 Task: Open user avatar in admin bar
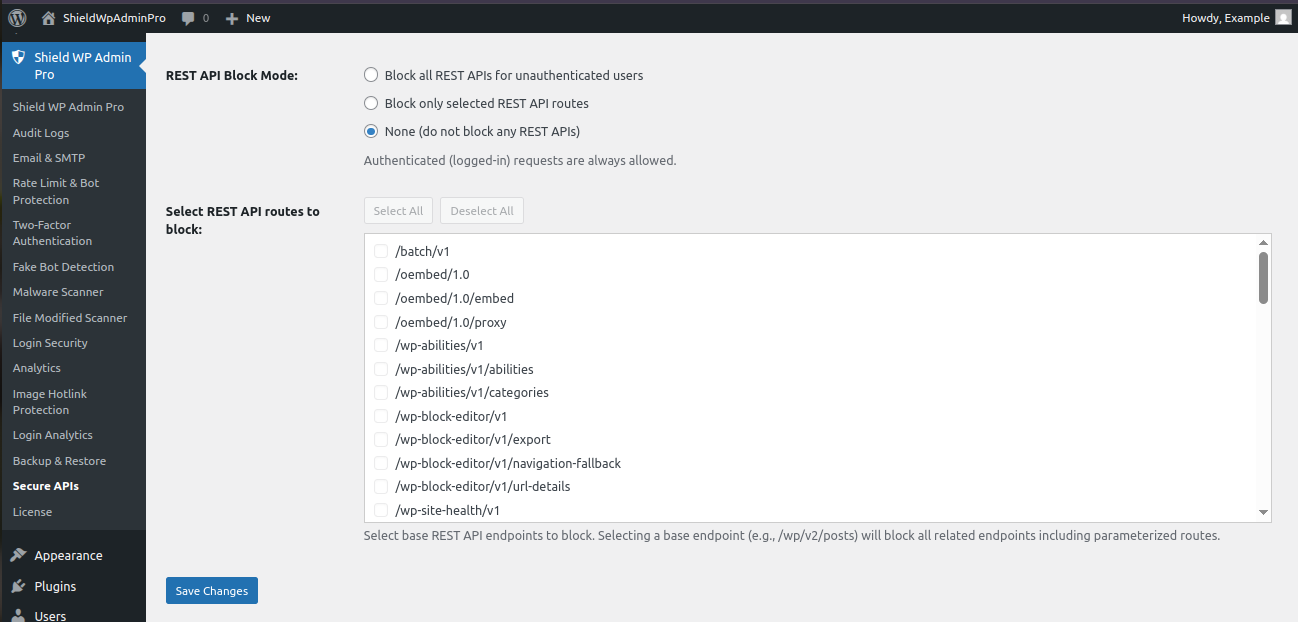pos(1283,18)
